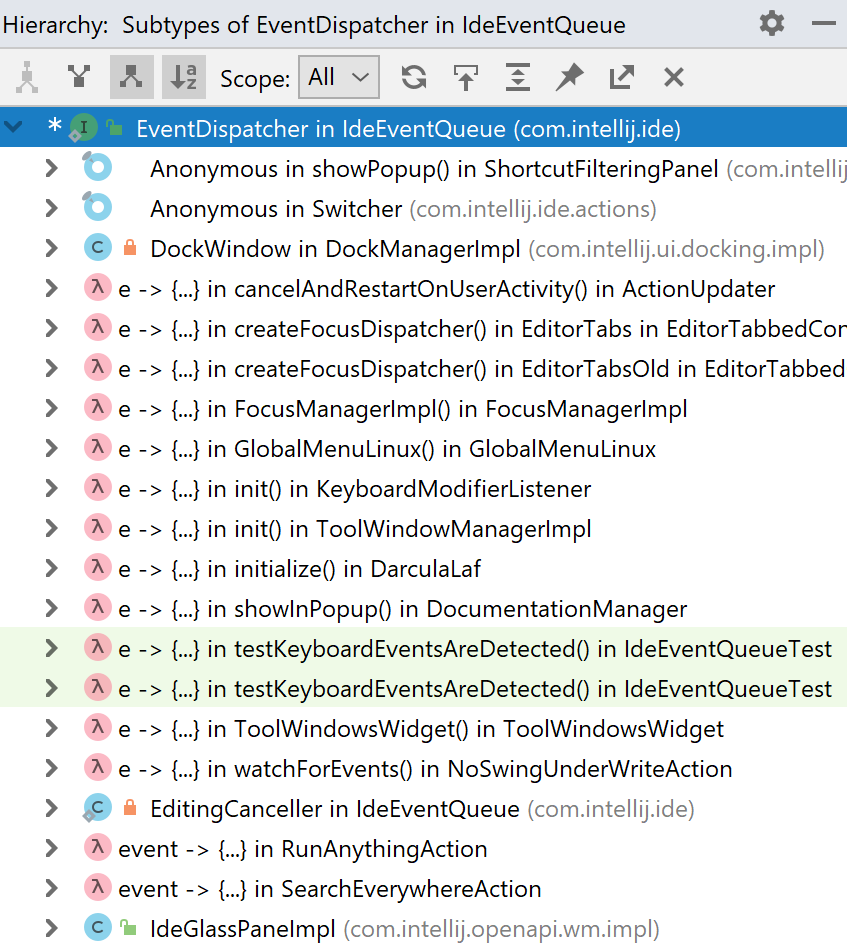The image size is (847, 945).
Task: Click anonymous class icon for Switcher
Action: 97,207
